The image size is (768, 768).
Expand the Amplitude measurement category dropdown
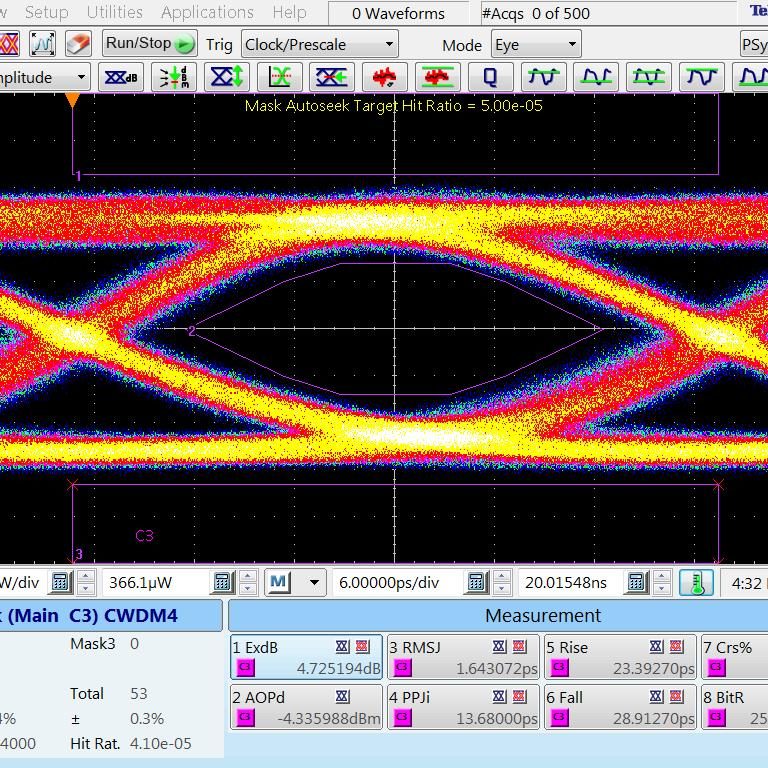click(44, 77)
